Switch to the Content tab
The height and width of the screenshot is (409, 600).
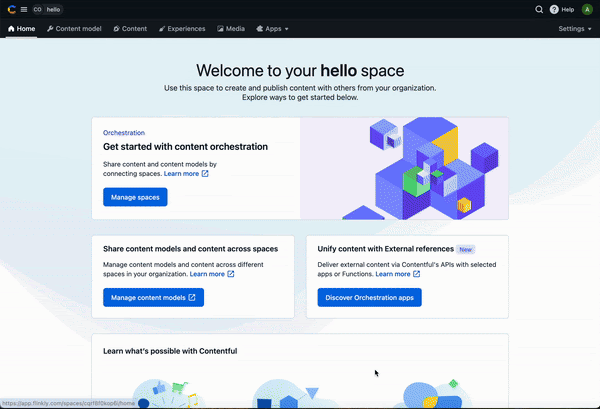click(x=130, y=29)
